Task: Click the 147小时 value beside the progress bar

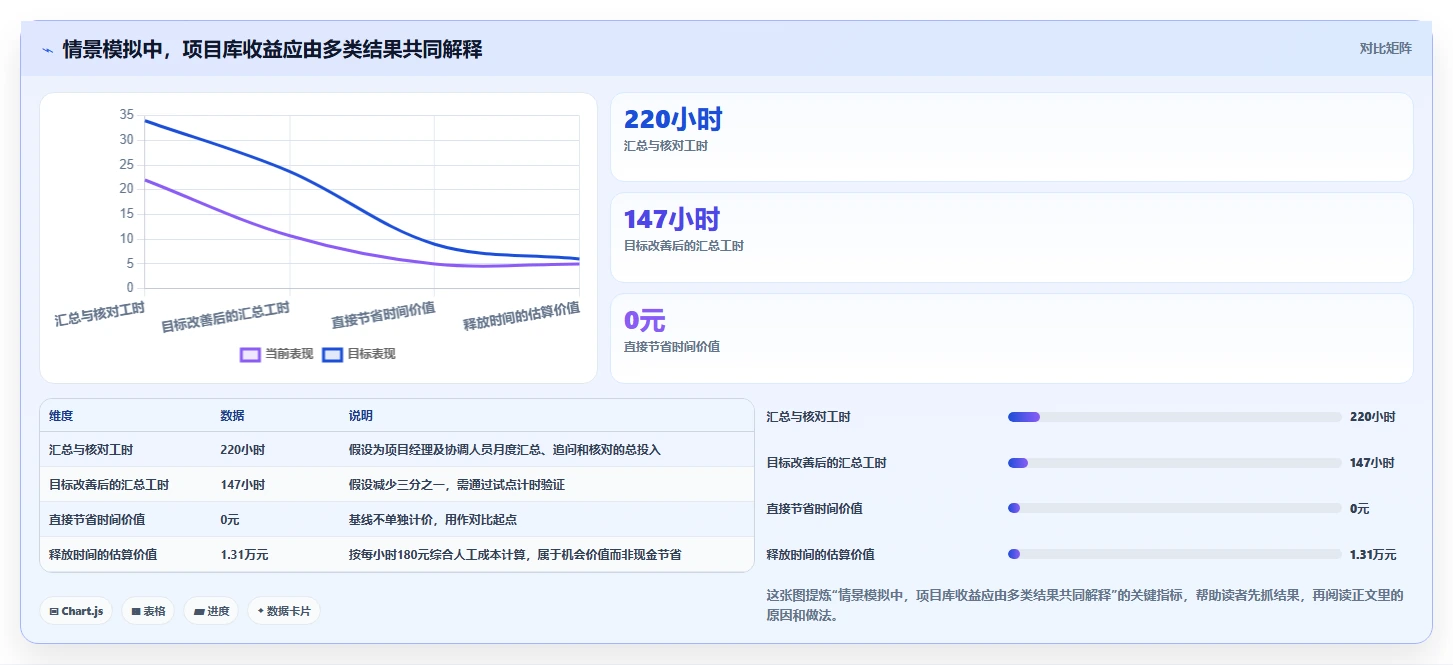Action: point(1372,463)
